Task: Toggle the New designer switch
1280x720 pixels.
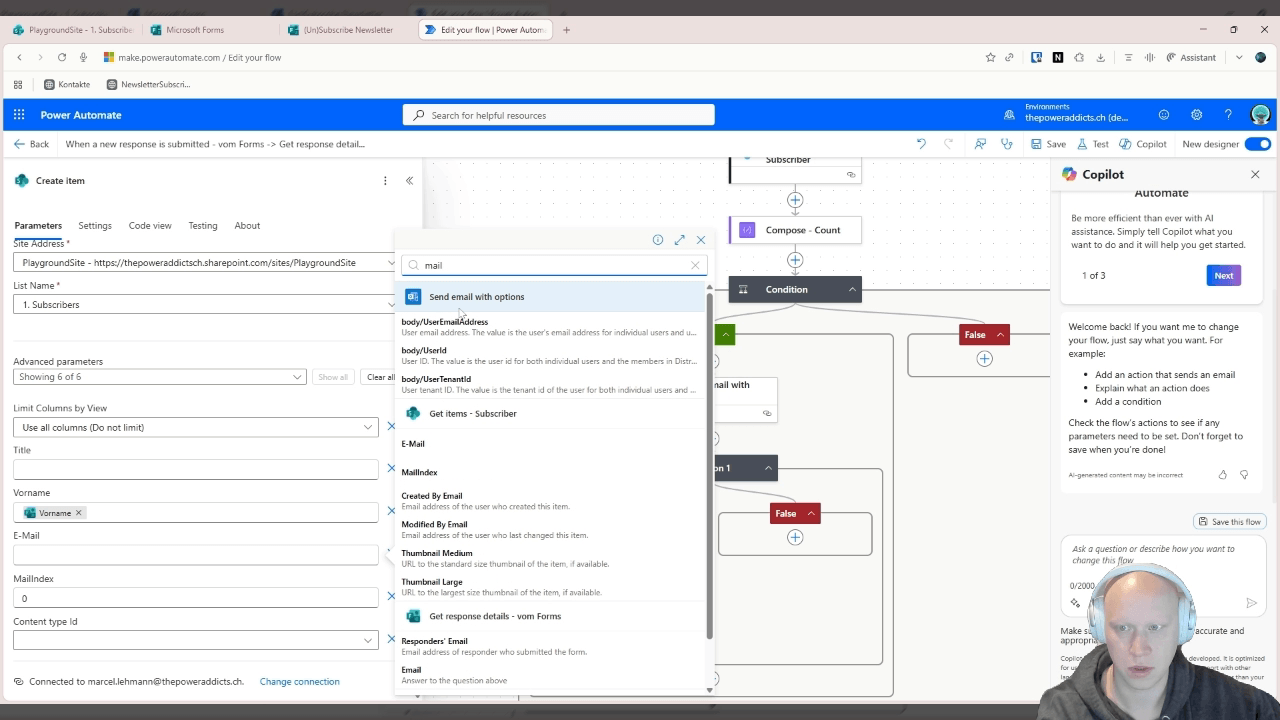Action: tap(1257, 144)
